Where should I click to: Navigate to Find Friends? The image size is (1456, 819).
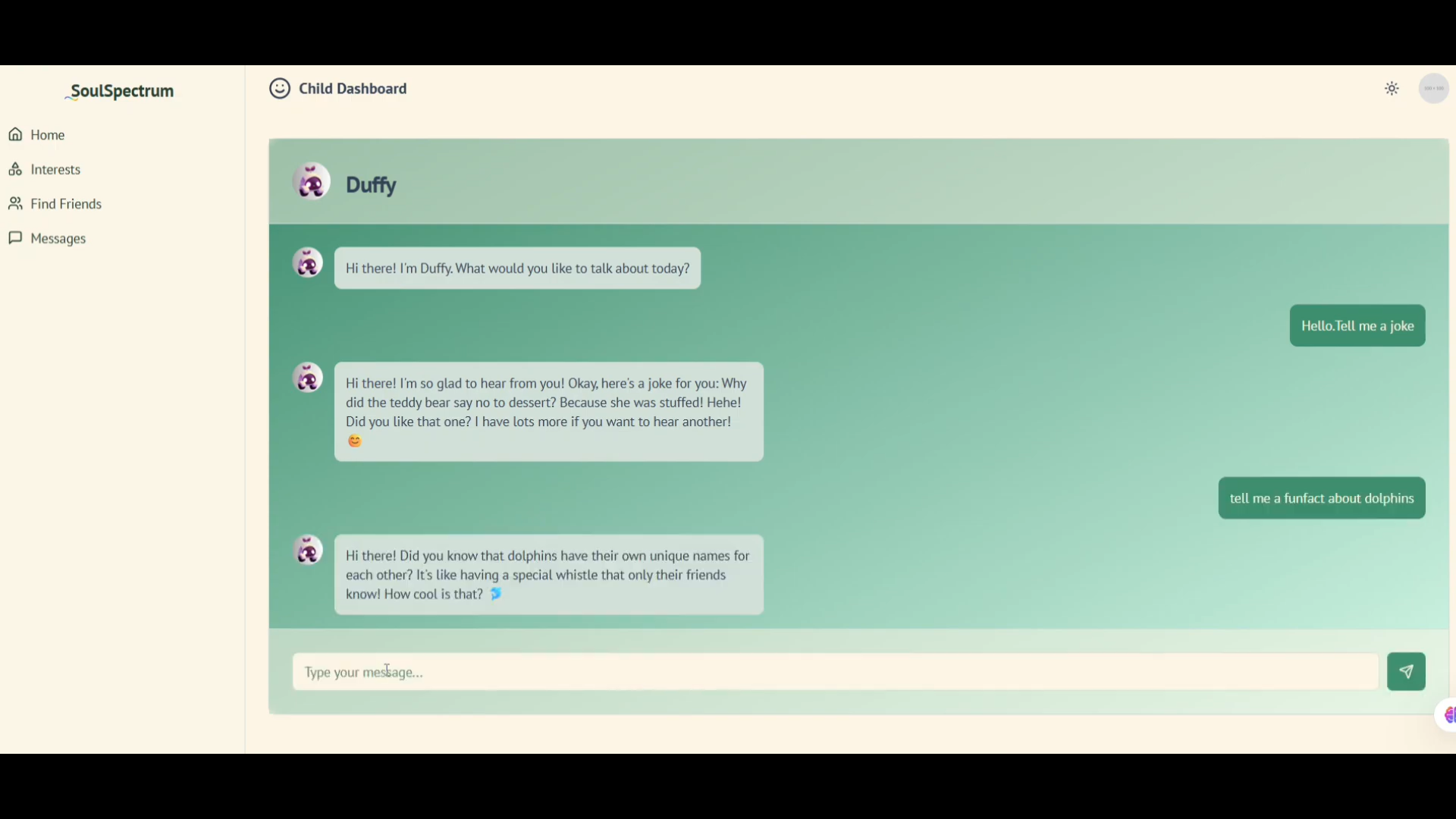[x=66, y=204]
